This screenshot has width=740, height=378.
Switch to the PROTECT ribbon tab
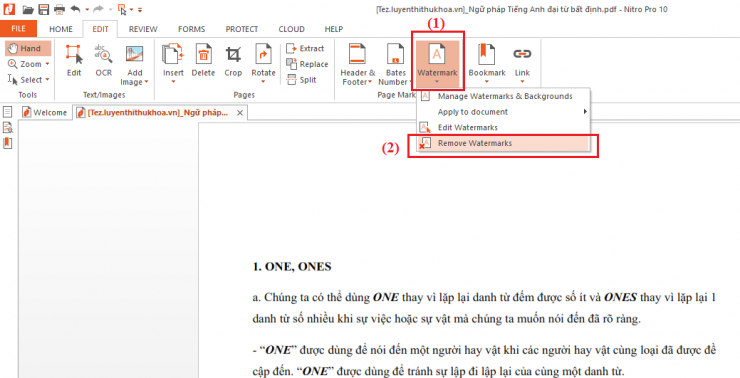pyautogui.click(x=242, y=29)
